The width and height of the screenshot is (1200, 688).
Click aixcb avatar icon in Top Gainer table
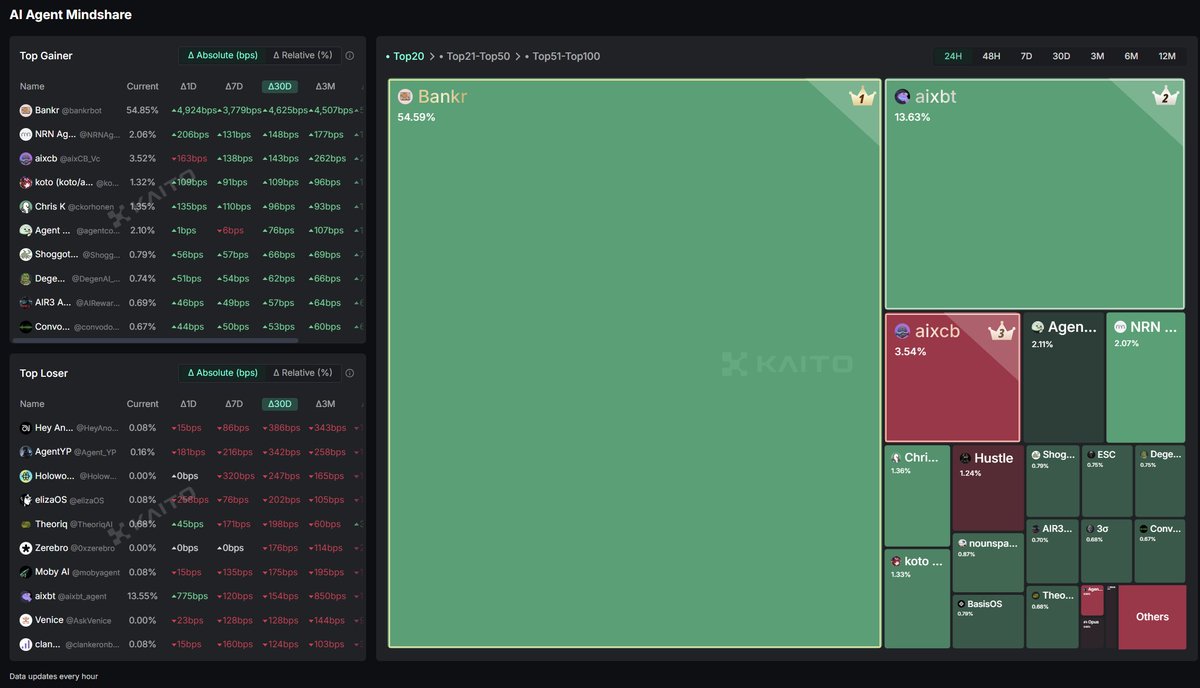point(26,158)
